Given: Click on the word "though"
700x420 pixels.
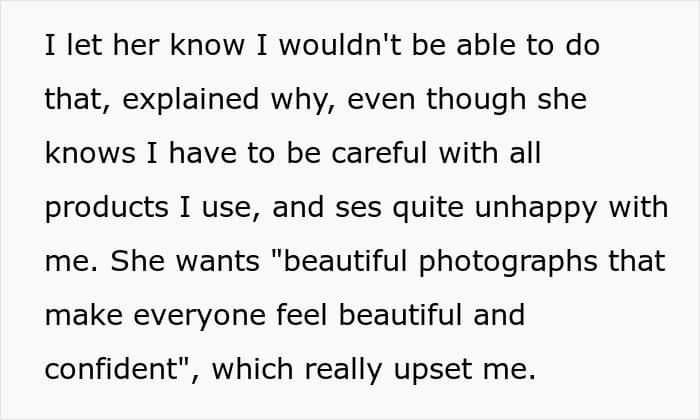Looking at the screenshot, I should point(476,101).
